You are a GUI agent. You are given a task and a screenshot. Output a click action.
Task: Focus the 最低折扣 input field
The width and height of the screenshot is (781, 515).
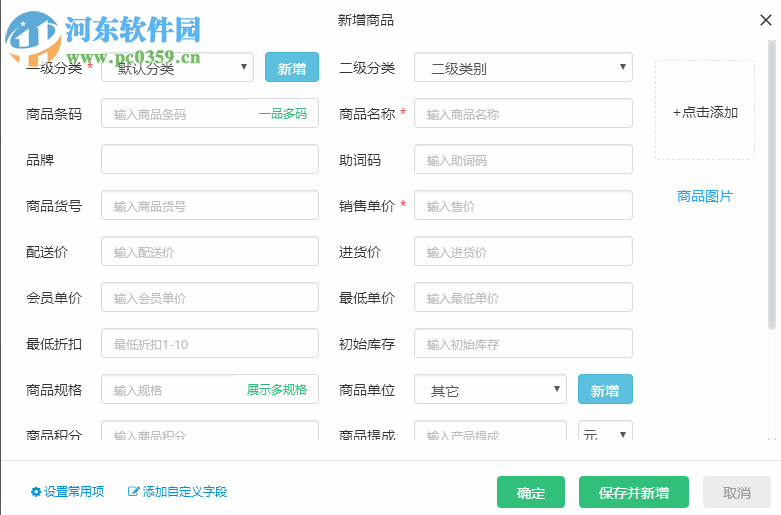210,343
